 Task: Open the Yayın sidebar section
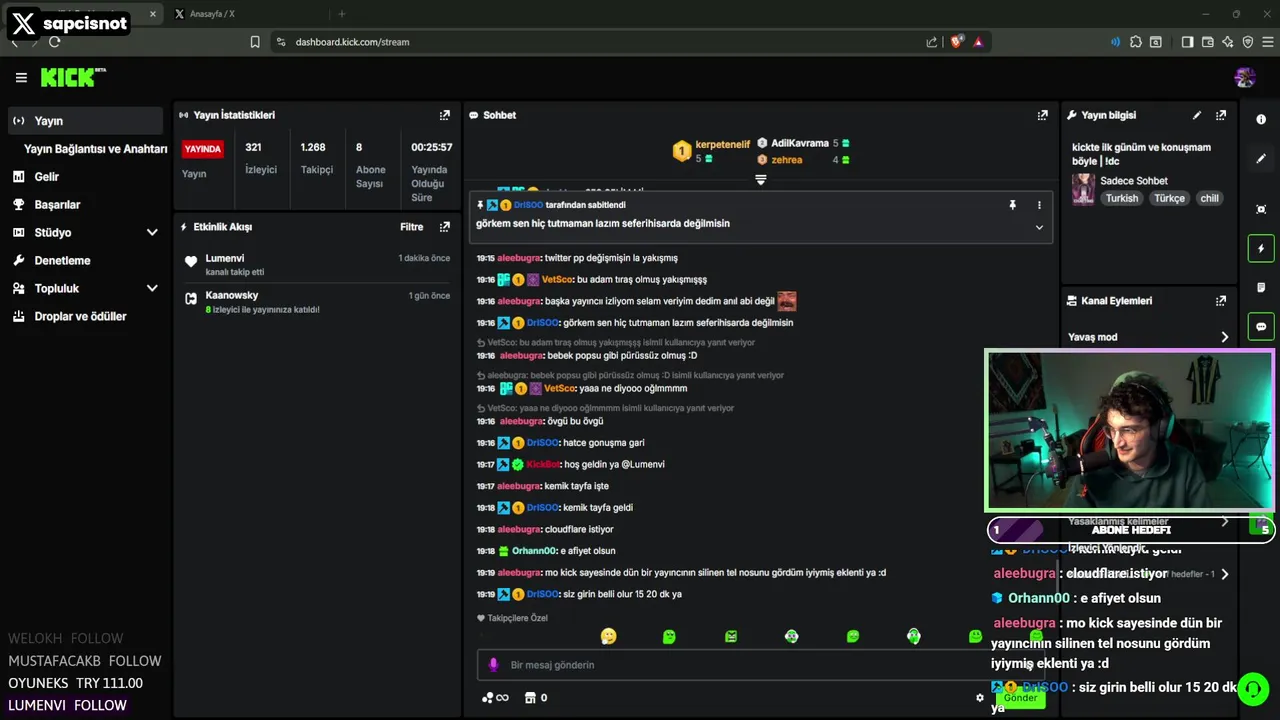tap(86, 121)
